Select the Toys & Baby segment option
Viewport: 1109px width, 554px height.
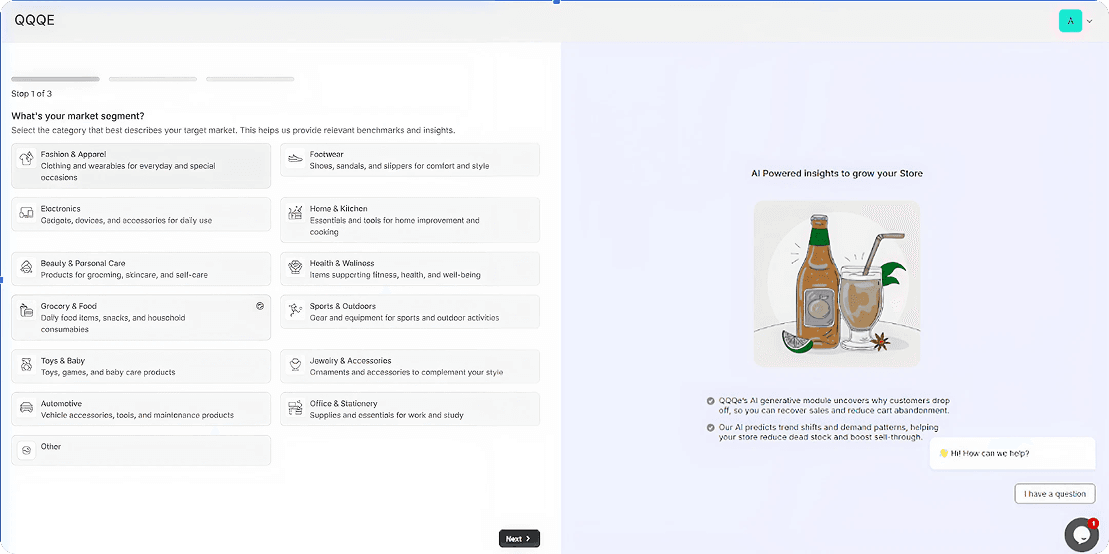click(141, 366)
